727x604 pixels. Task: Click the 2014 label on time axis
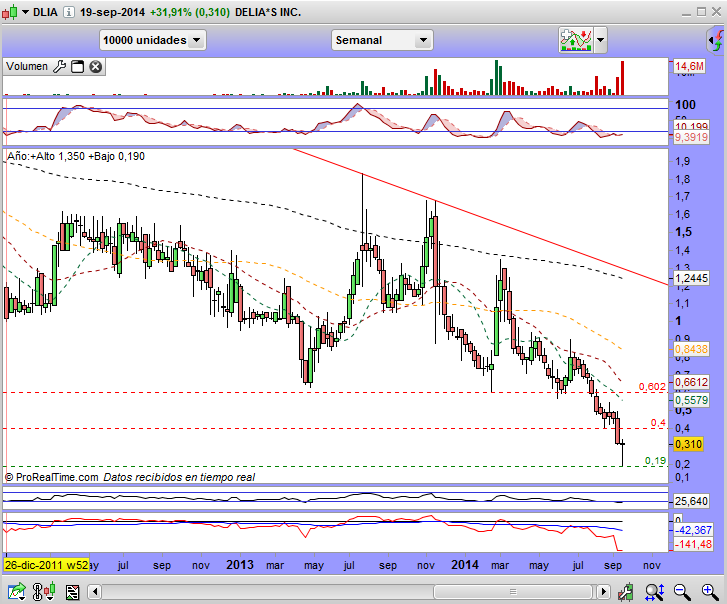pyautogui.click(x=465, y=565)
